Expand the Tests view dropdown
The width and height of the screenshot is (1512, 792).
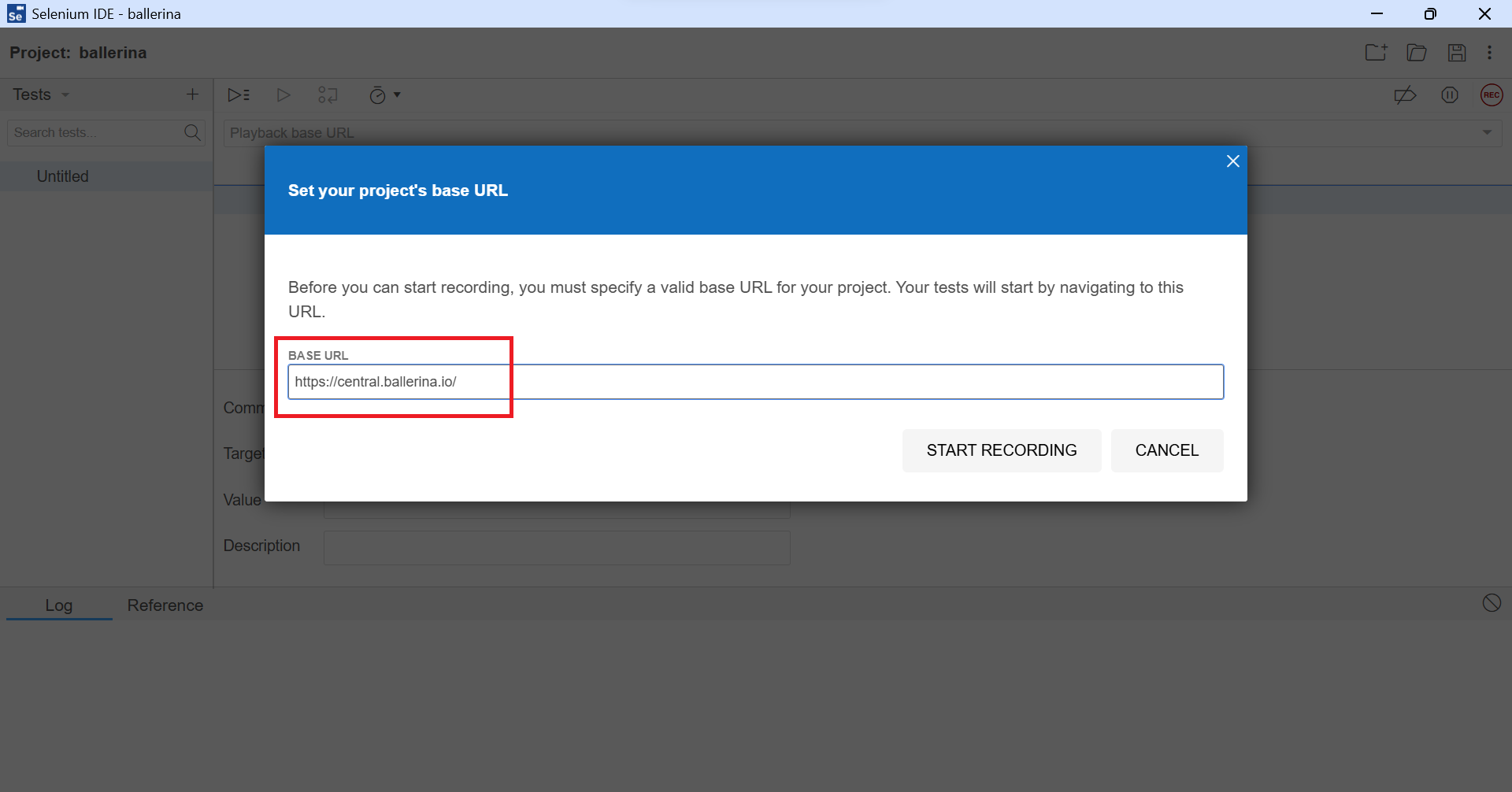point(65,95)
